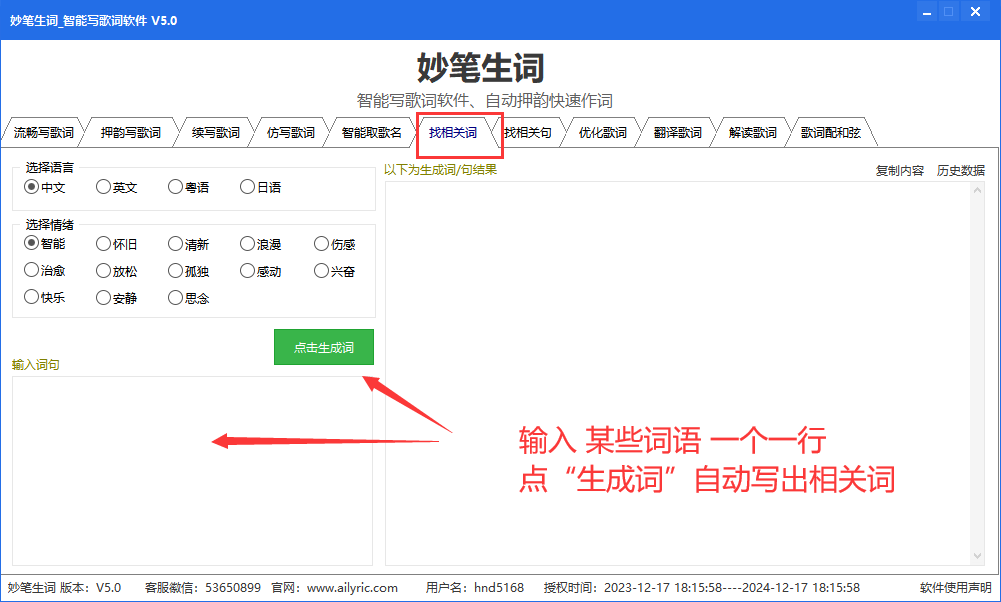Choose 日语 language option

(260, 187)
